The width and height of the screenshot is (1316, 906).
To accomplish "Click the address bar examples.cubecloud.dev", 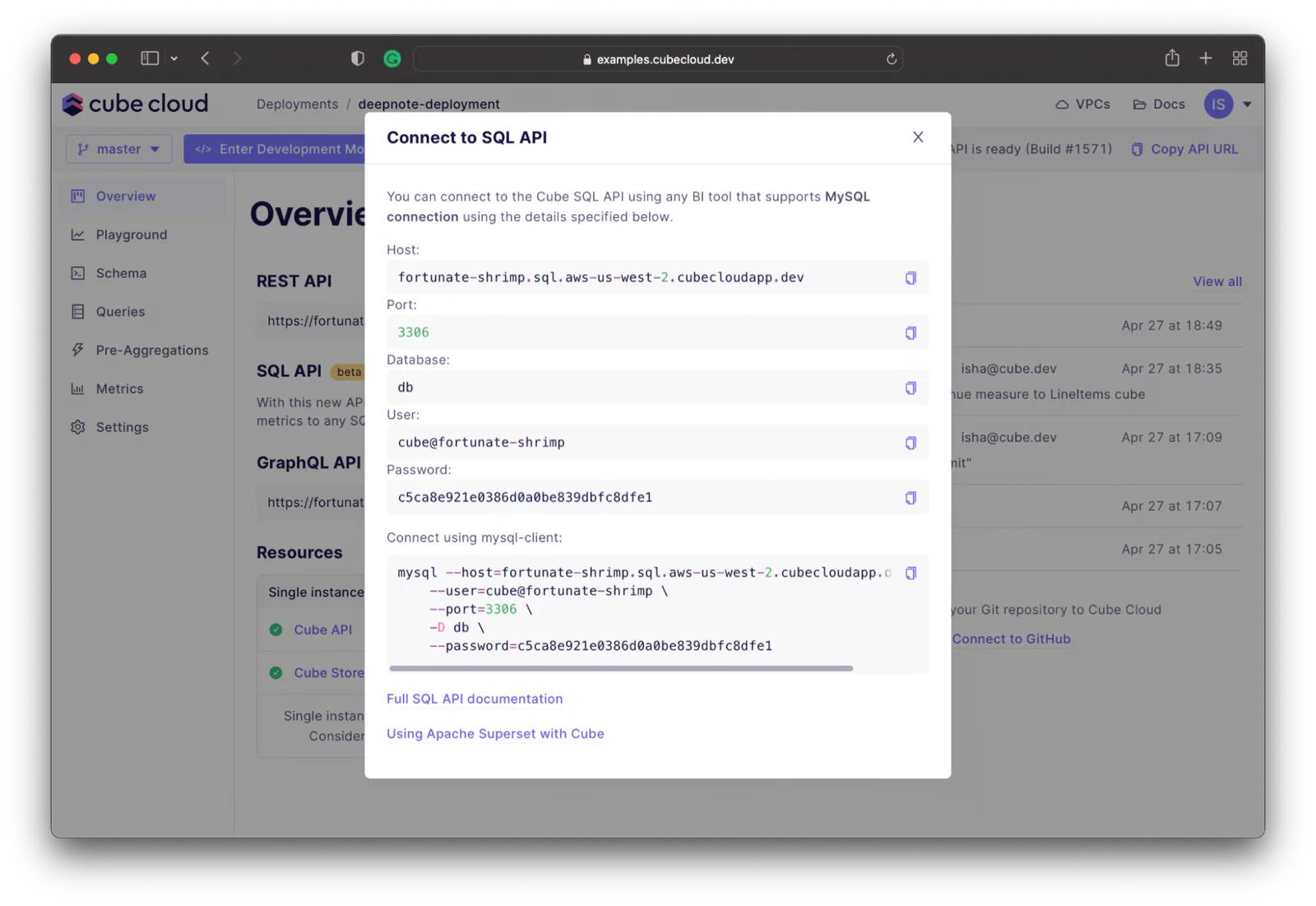I will pyautogui.click(x=657, y=59).
